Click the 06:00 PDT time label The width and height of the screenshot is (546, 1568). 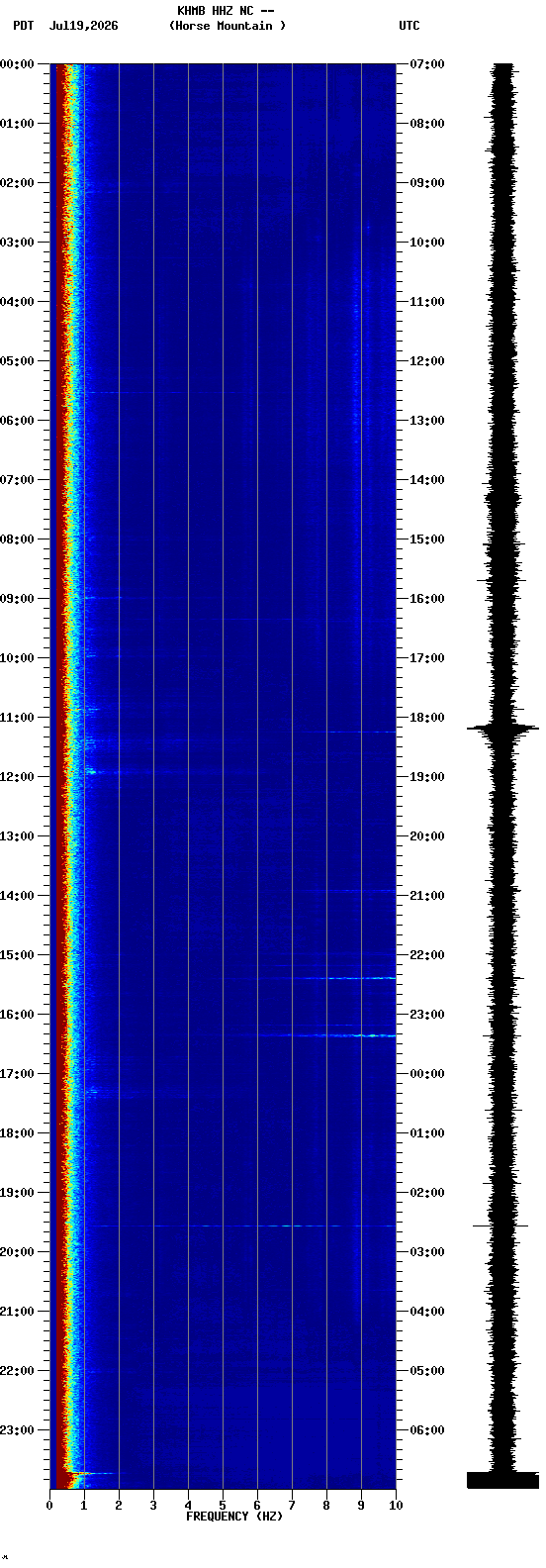17,421
